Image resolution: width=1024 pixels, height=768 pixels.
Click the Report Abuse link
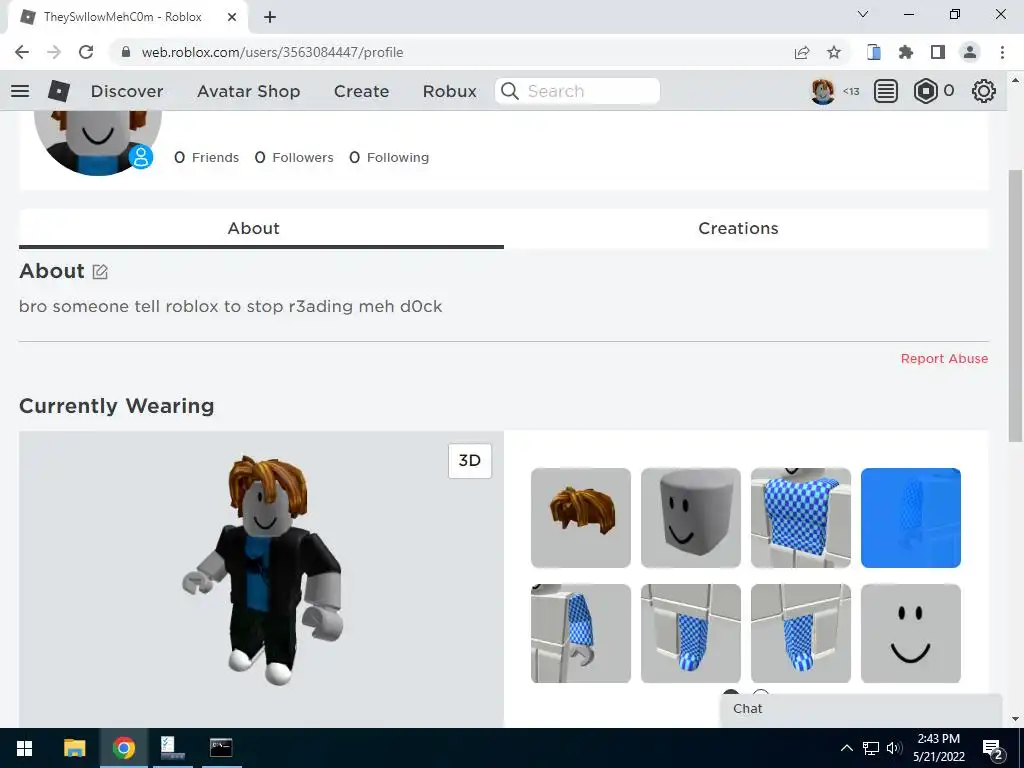point(944,359)
